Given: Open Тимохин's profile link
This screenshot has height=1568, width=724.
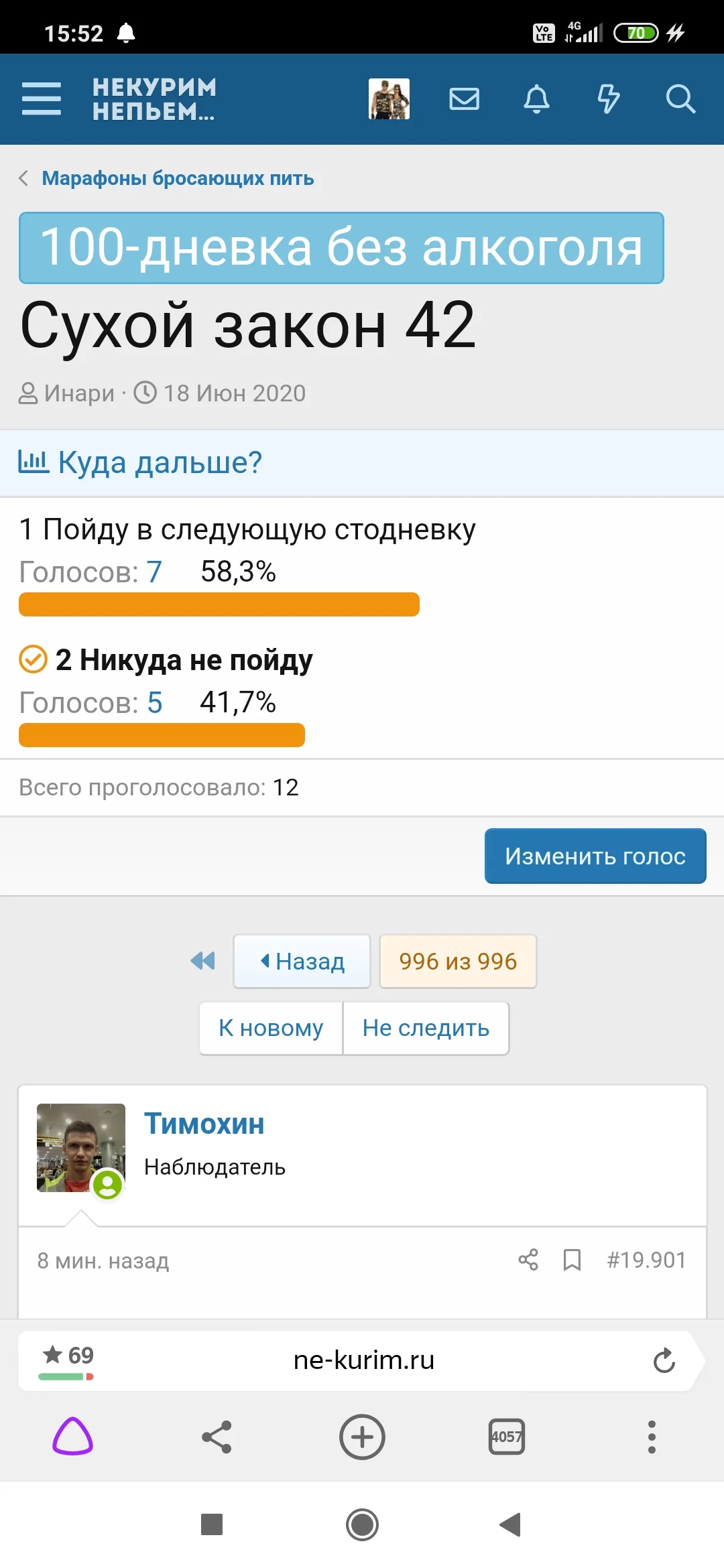Looking at the screenshot, I should click(x=204, y=1124).
